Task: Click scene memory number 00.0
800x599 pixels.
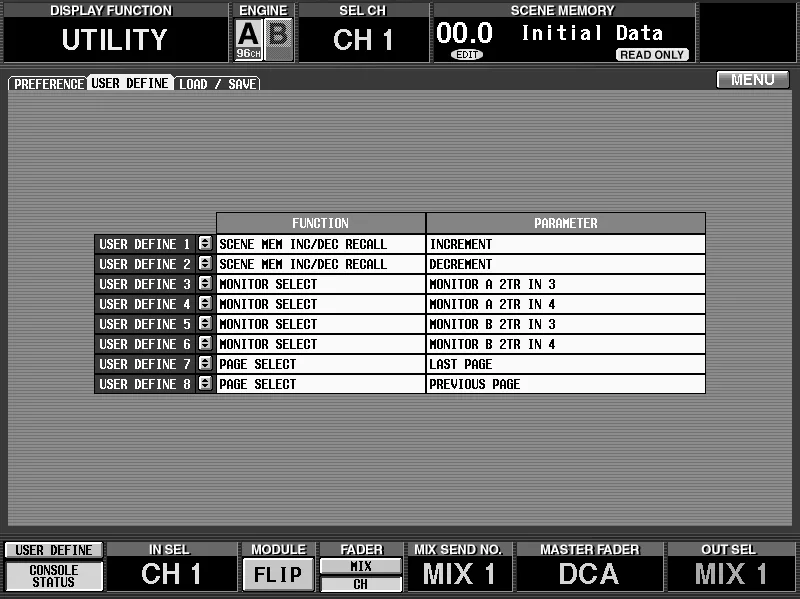Action: 464,34
